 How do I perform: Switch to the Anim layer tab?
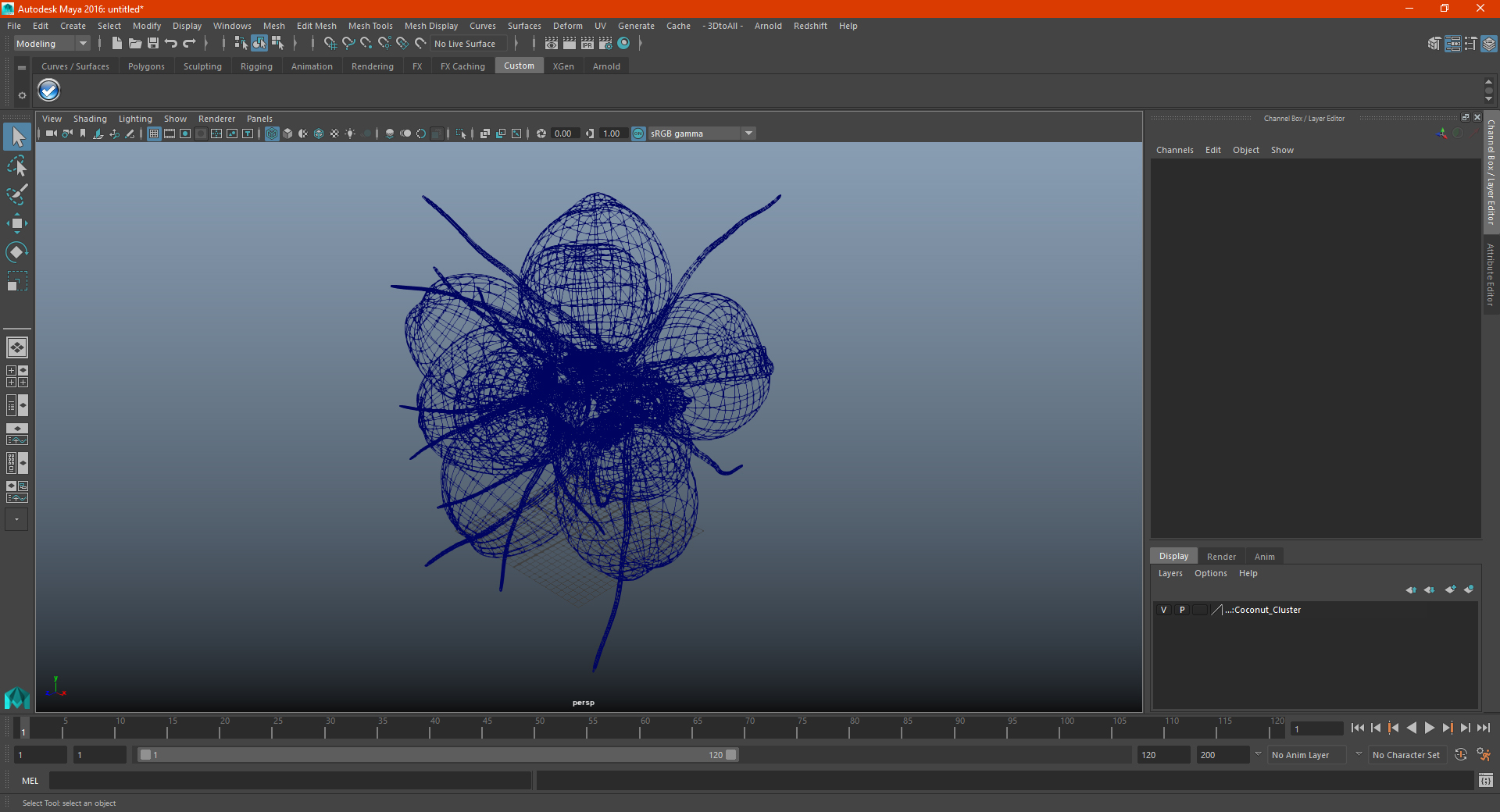1264,557
